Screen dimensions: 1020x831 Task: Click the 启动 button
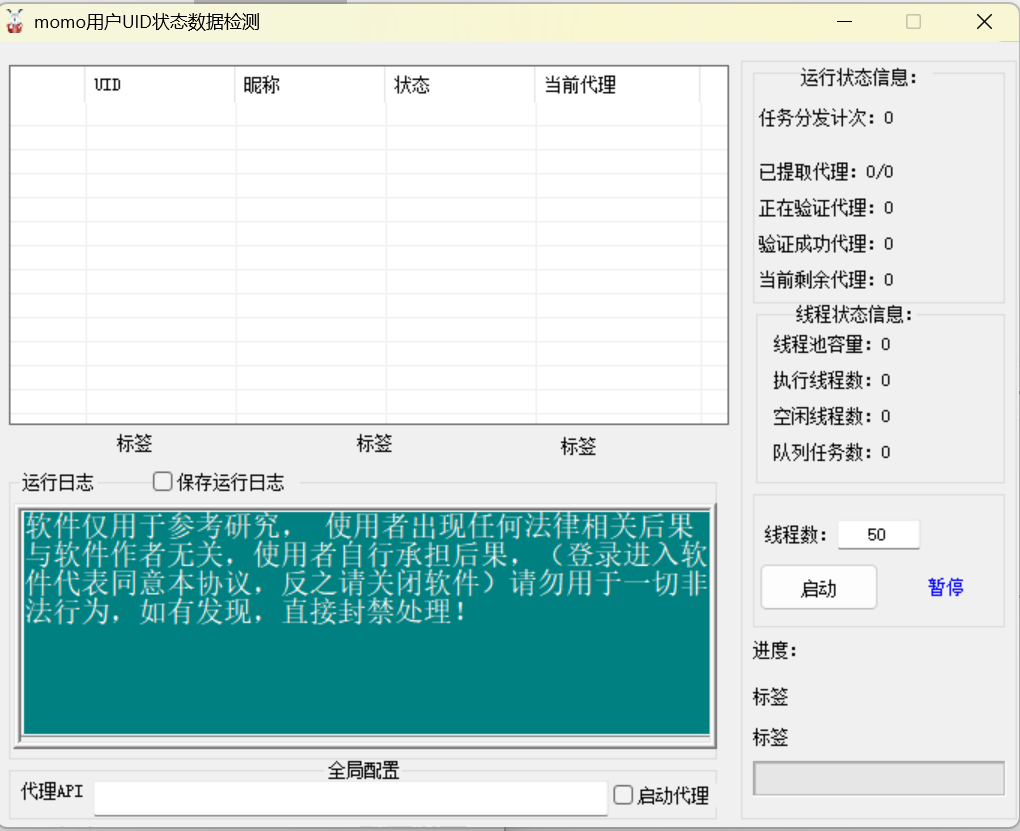(818, 588)
